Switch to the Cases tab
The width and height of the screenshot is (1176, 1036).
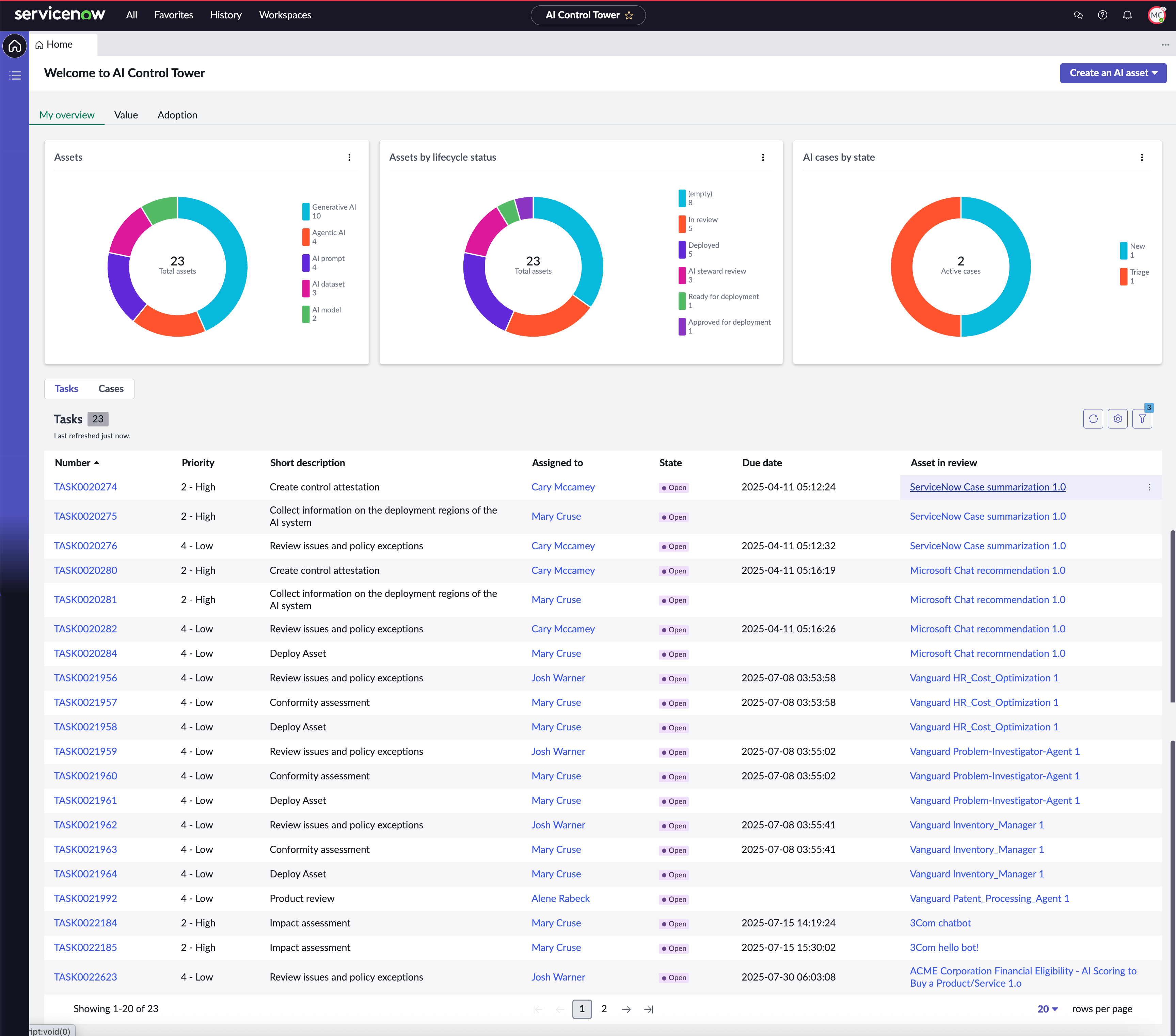111,389
